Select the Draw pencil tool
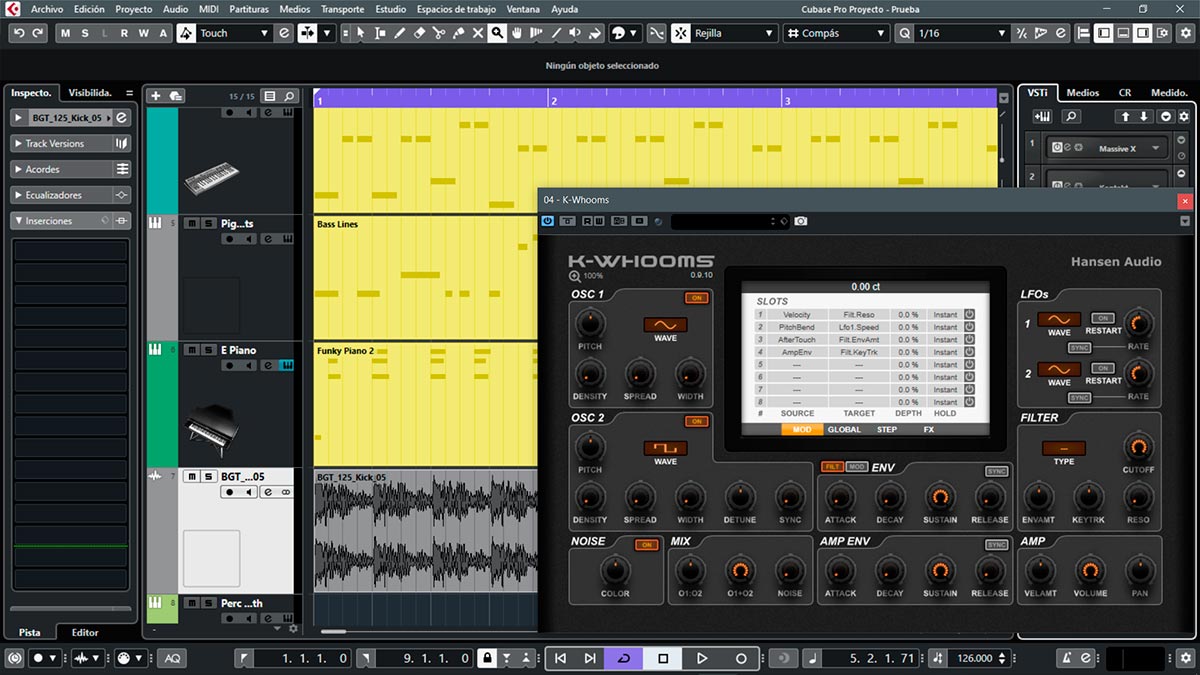 click(x=400, y=33)
